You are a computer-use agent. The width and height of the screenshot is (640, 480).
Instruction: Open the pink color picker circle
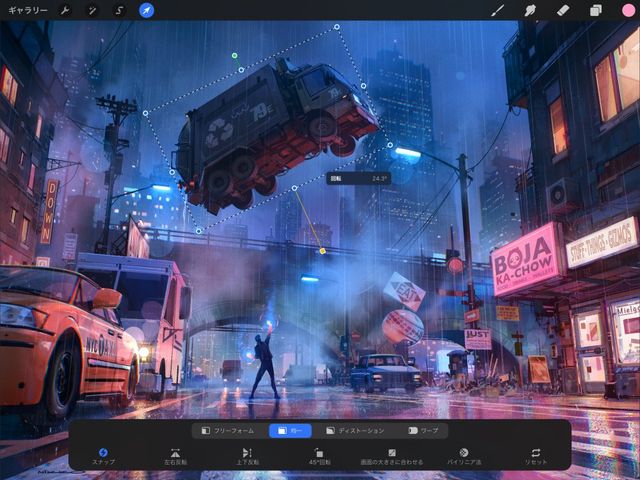pyautogui.click(x=628, y=10)
